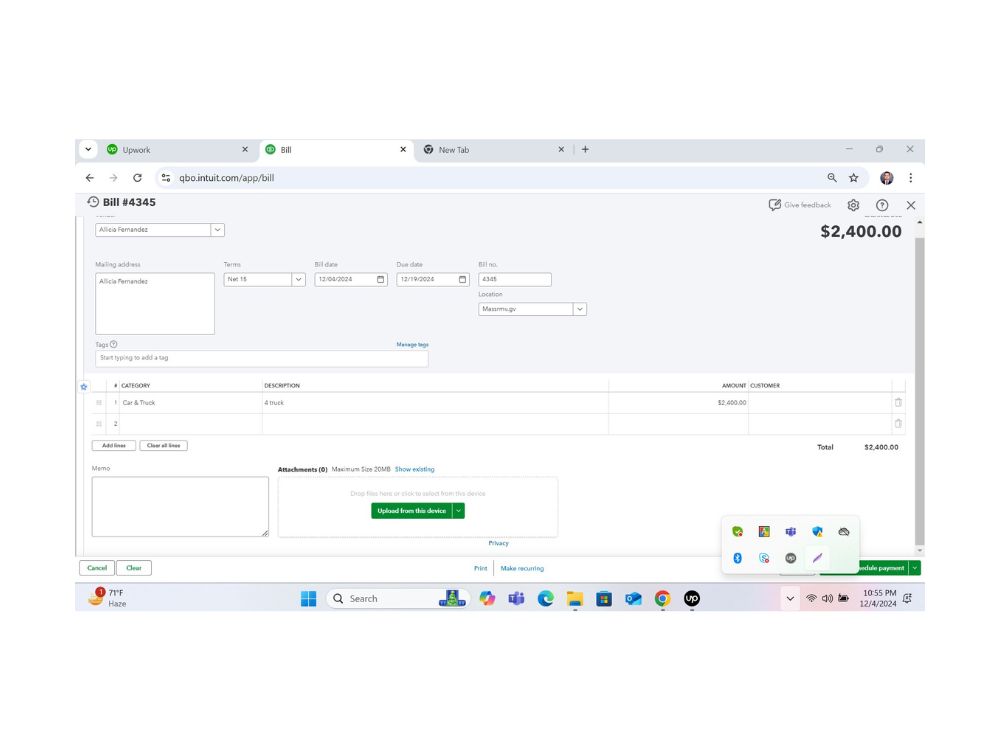Viewport: 1000px width, 750px height.
Task: Open the Bill date calendar picker
Action: pyautogui.click(x=381, y=279)
